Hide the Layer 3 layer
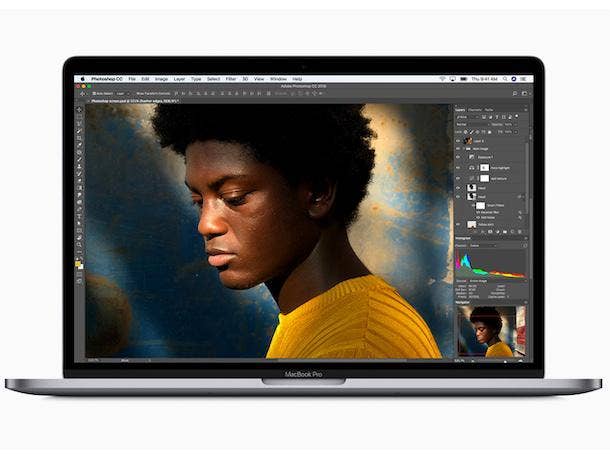The height and width of the screenshot is (457, 610). [458, 141]
